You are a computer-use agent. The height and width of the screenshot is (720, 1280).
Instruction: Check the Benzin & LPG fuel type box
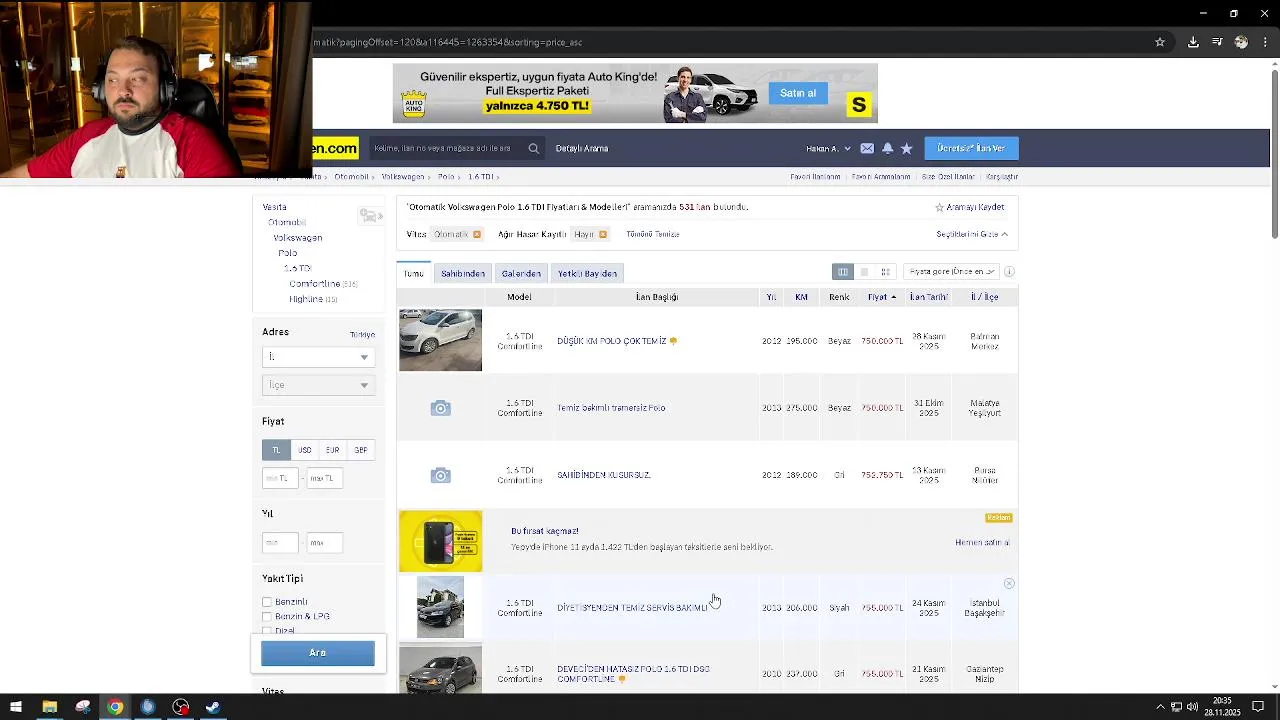coord(267,616)
